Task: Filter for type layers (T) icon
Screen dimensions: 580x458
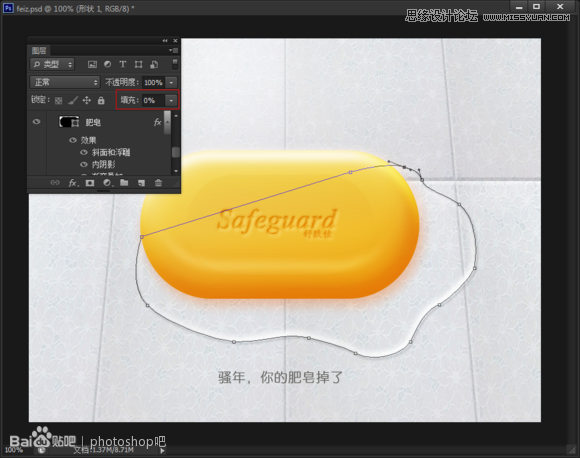Action: pos(123,64)
